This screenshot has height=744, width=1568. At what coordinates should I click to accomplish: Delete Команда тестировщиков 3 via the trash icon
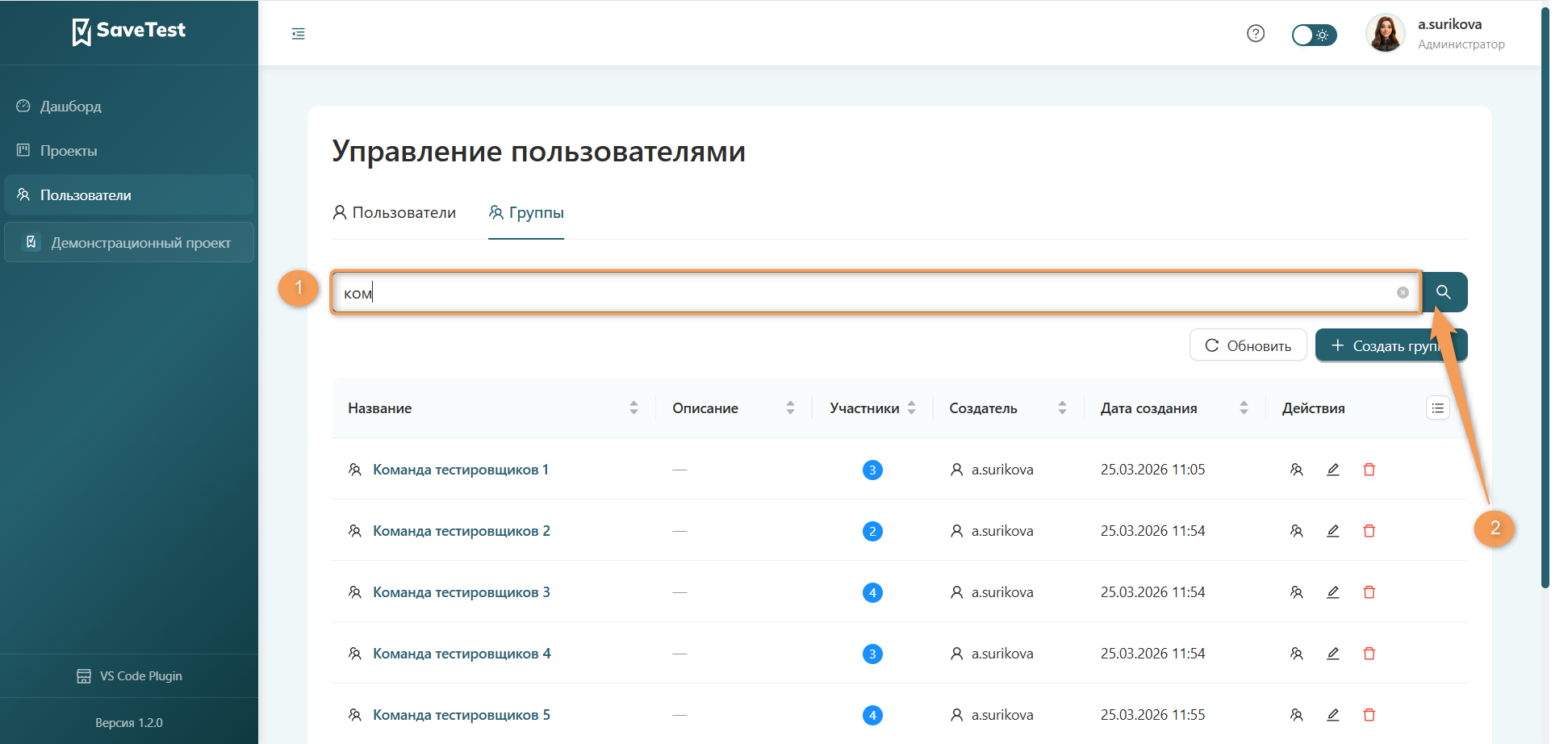pos(1369,591)
